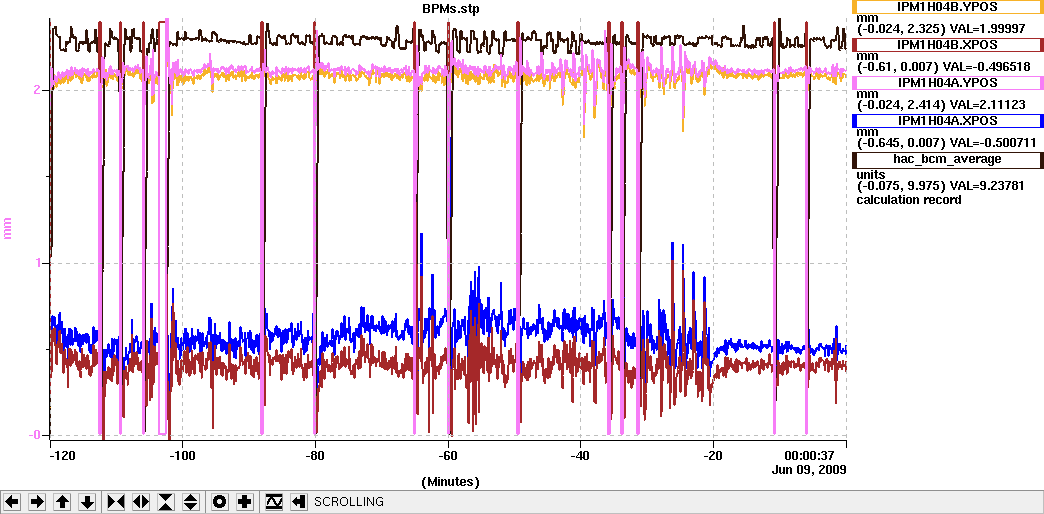Toggle the waveform scroll-mode icon
Image resolution: width=1044 pixels, height=514 pixels.
pyautogui.click(x=274, y=502)
